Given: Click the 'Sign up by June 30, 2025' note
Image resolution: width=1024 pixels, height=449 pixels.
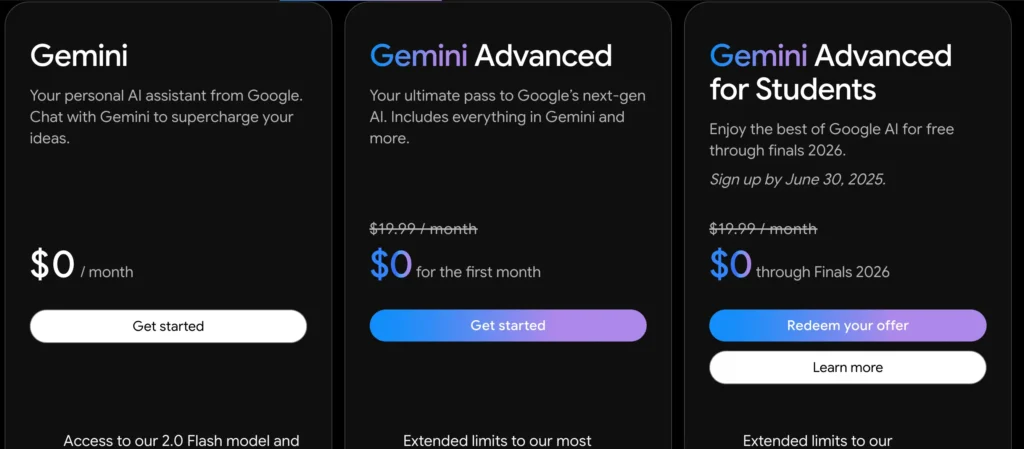Looking at the screenshot, I should [797, 179].
